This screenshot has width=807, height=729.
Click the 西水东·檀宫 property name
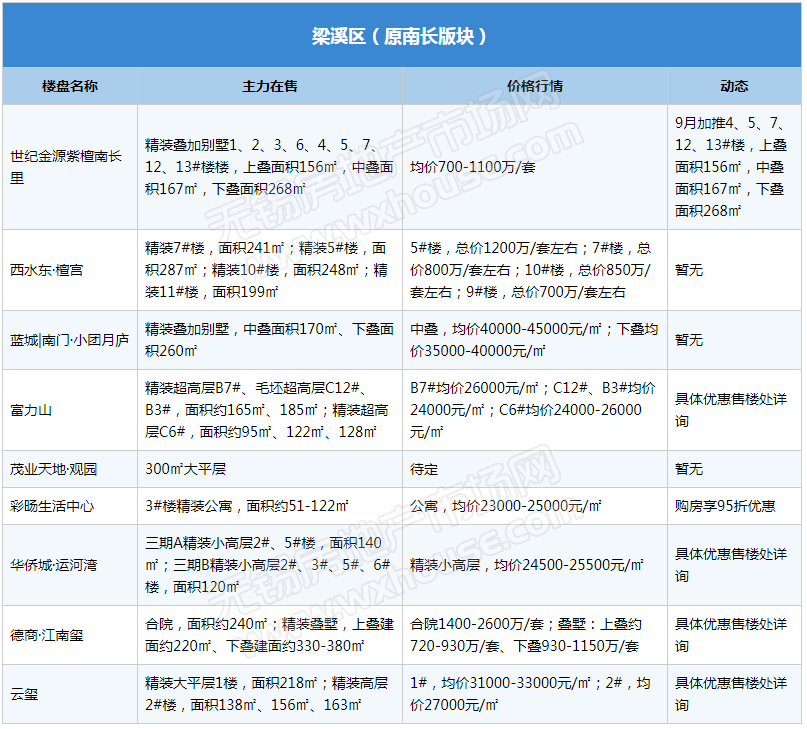tap(47, 270)
